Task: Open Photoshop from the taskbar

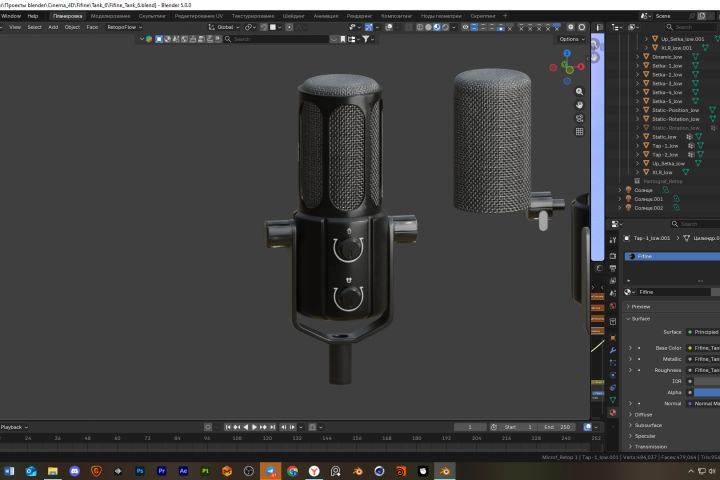Action: click(x=140, y=470)
